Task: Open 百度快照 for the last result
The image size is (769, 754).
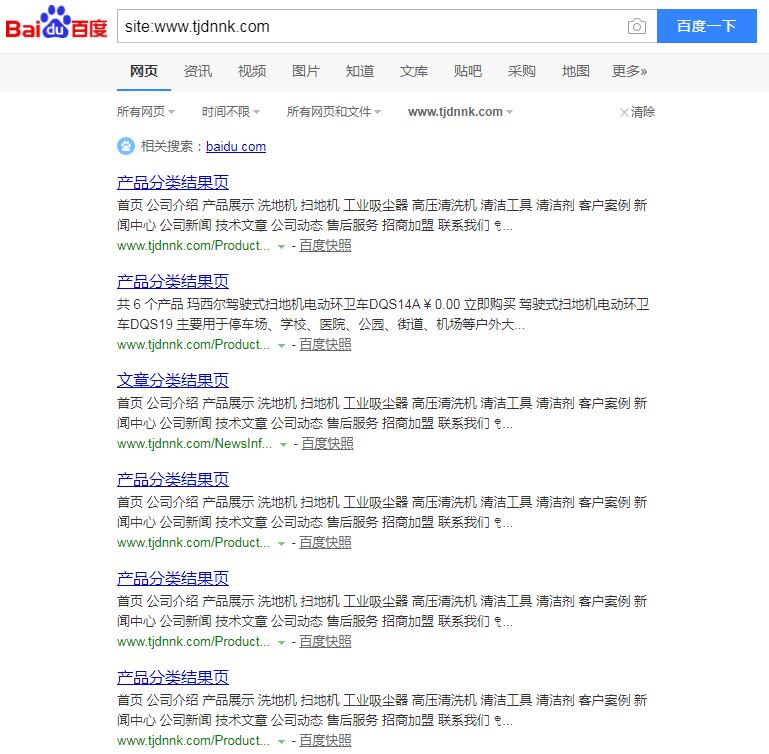Action: click(325, 740)
